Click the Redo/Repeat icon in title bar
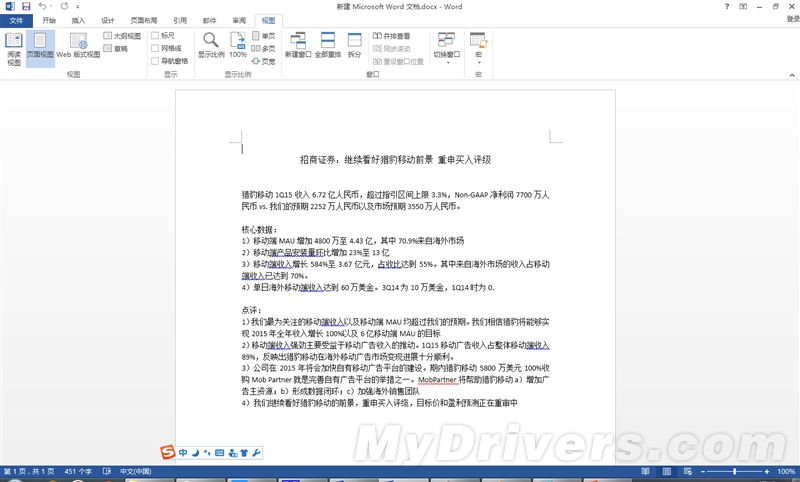Screen dimensions: 800x482 64,7
